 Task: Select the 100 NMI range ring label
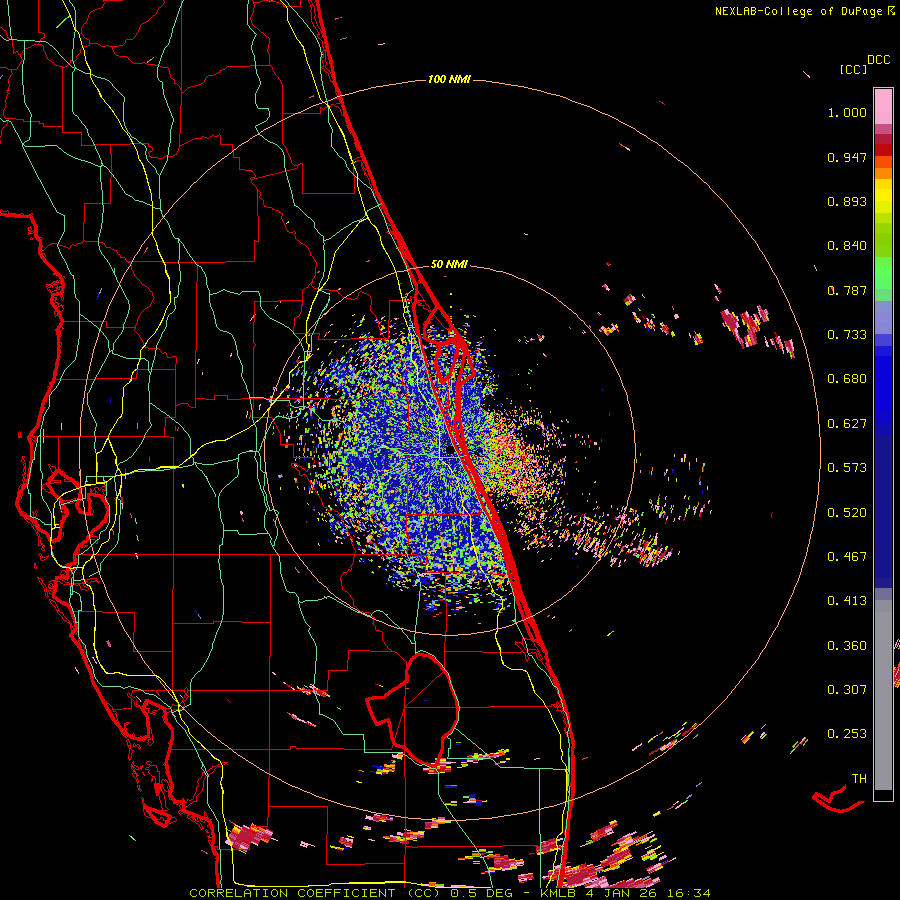pos(449,79)
